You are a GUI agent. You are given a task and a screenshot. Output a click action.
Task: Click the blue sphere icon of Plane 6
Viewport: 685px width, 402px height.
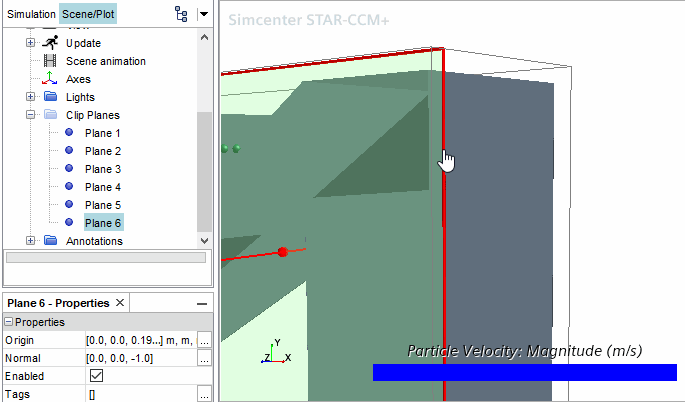point(69,222)
